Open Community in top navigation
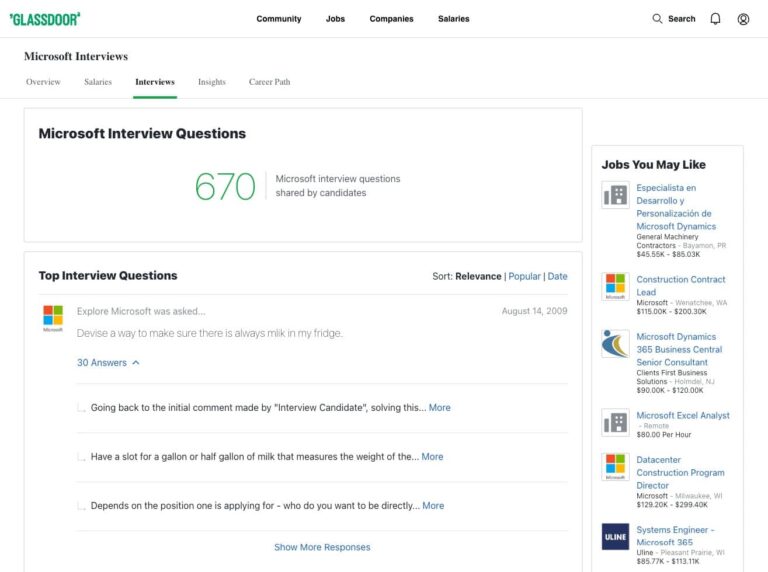This screenshot has width=768, height=572. (279, 19)
